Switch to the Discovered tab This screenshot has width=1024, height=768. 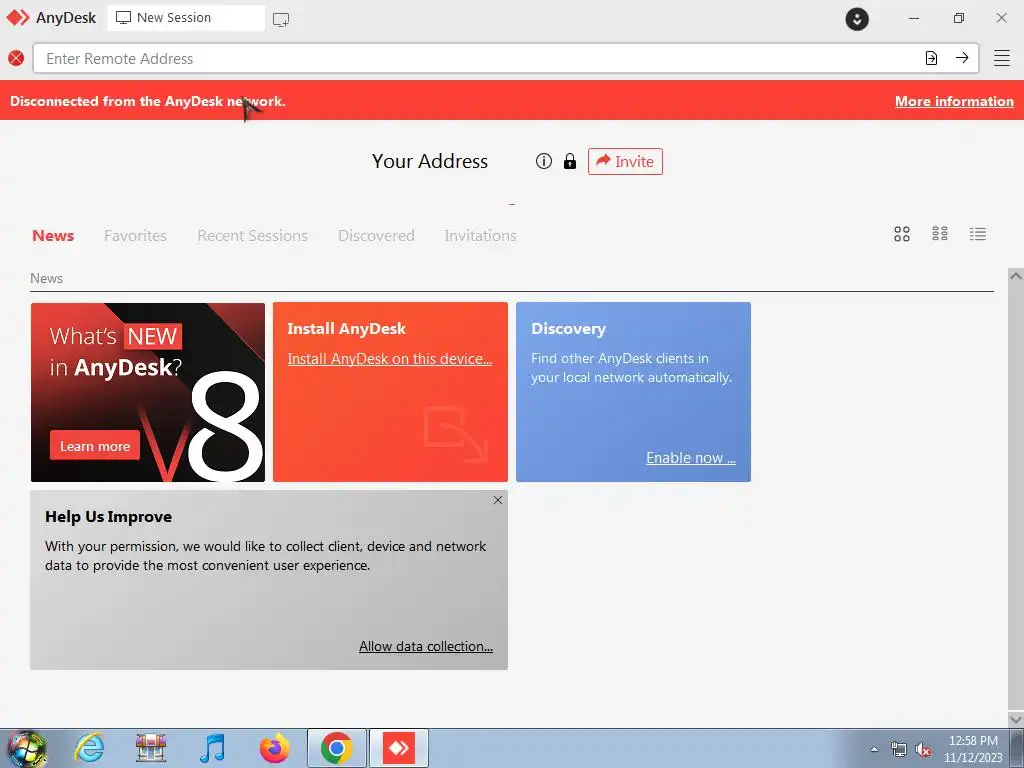click(x=376, y=236)
